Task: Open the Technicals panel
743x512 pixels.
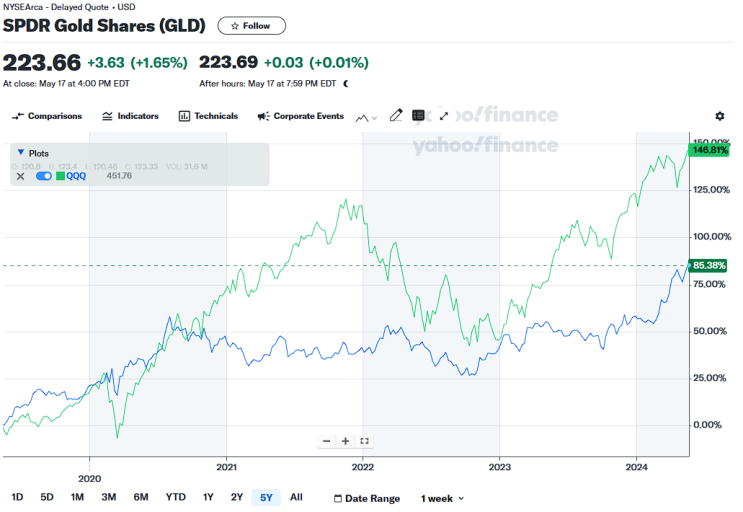Action: 208,116
